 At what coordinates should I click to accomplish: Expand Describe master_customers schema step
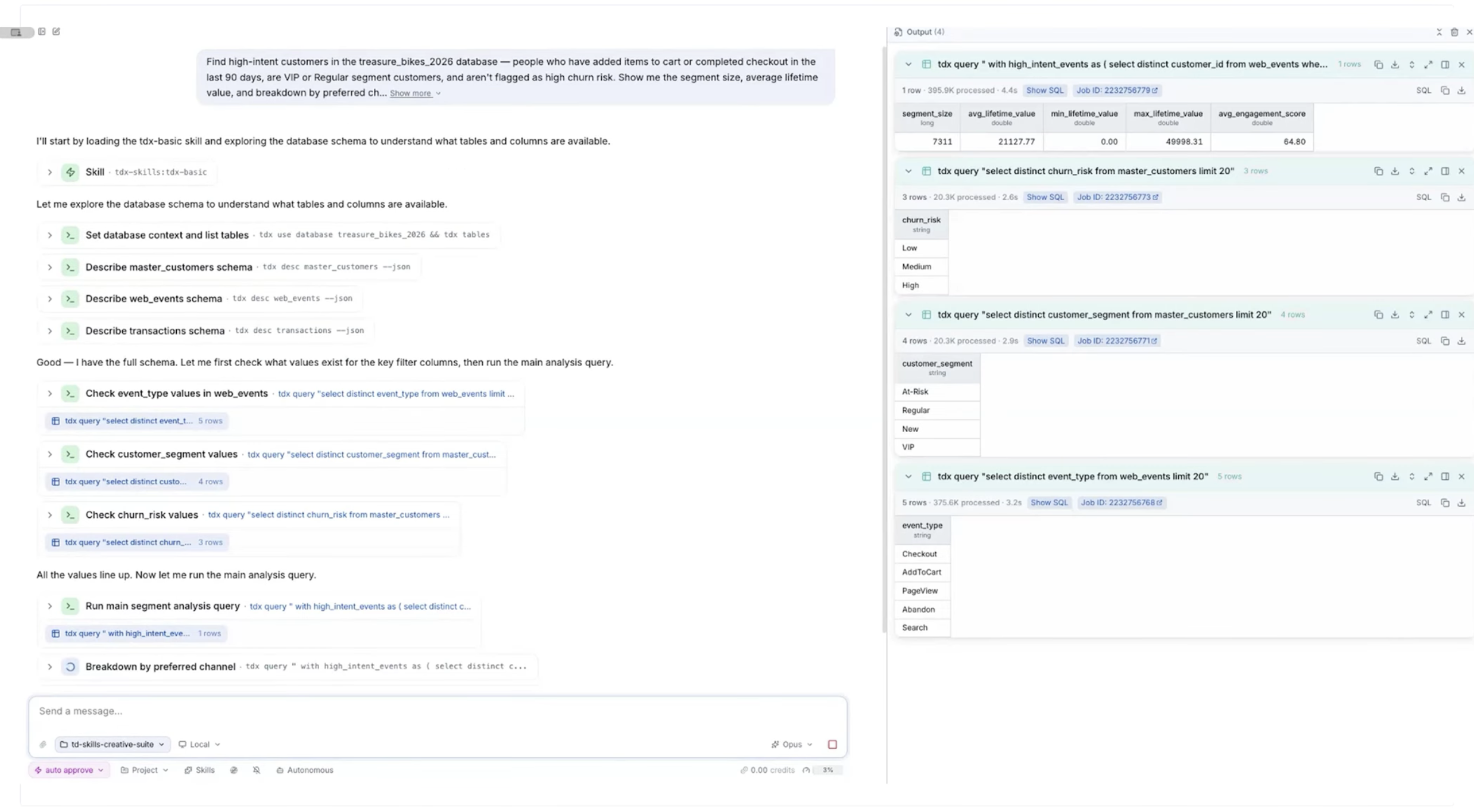(50, 267)
